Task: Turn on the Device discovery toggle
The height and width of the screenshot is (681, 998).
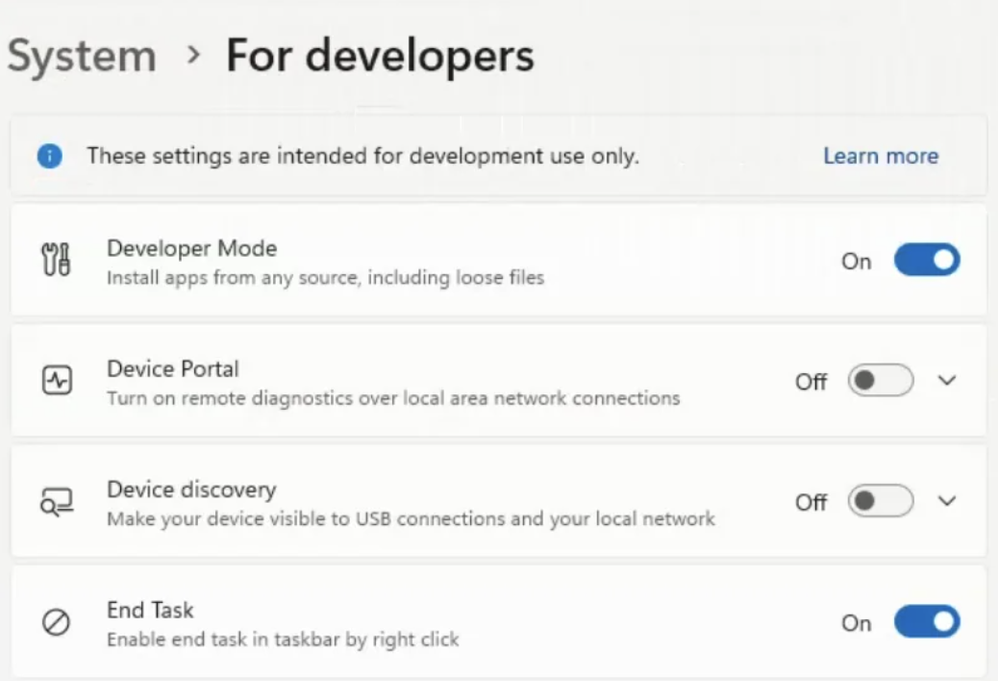Action: [x=880, y=501]
